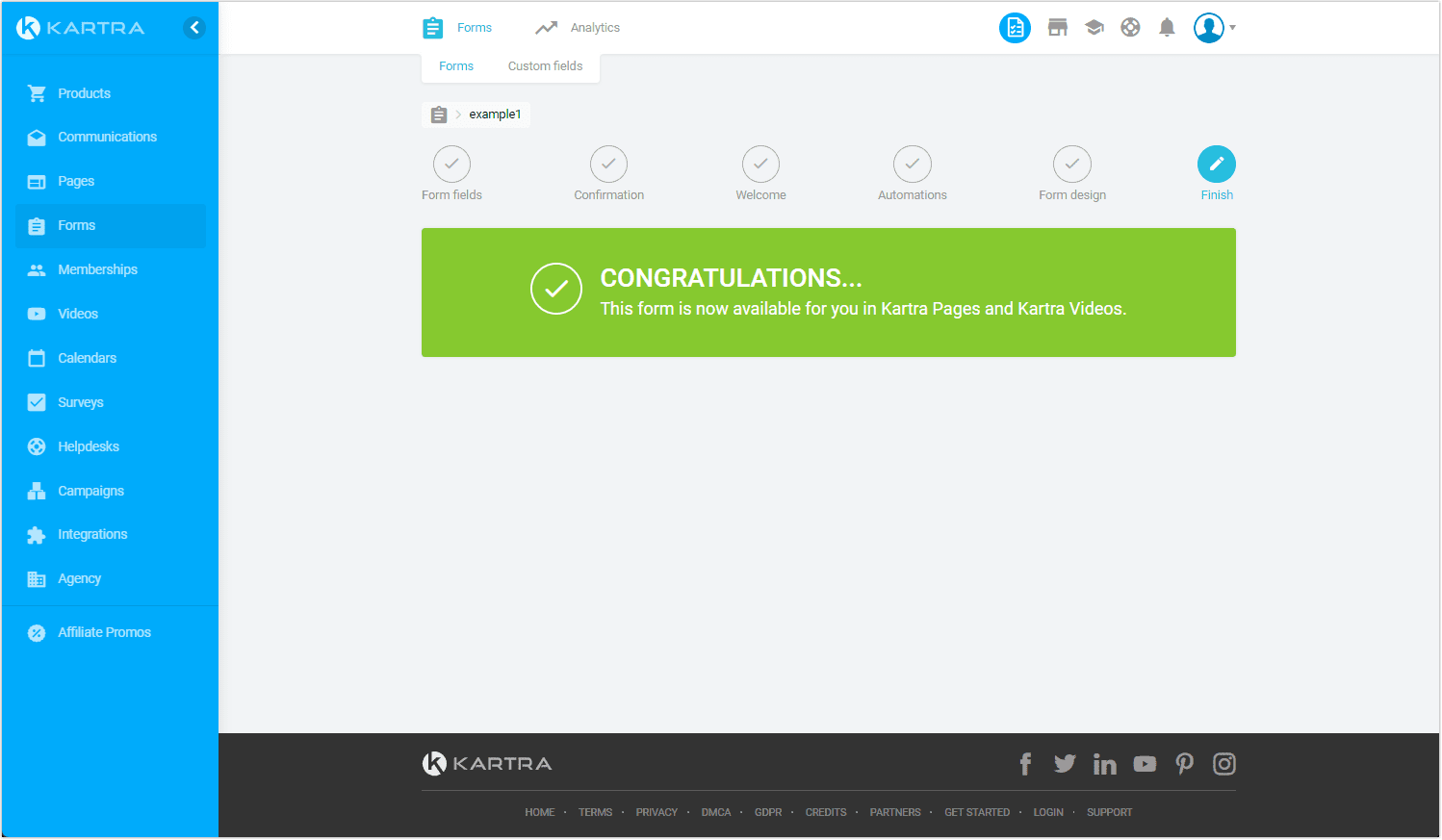Image resolution: width=1442 pixels, height=840 pixels.
Task: Go to the Welcome step
Action: click(x=760, y=173)
